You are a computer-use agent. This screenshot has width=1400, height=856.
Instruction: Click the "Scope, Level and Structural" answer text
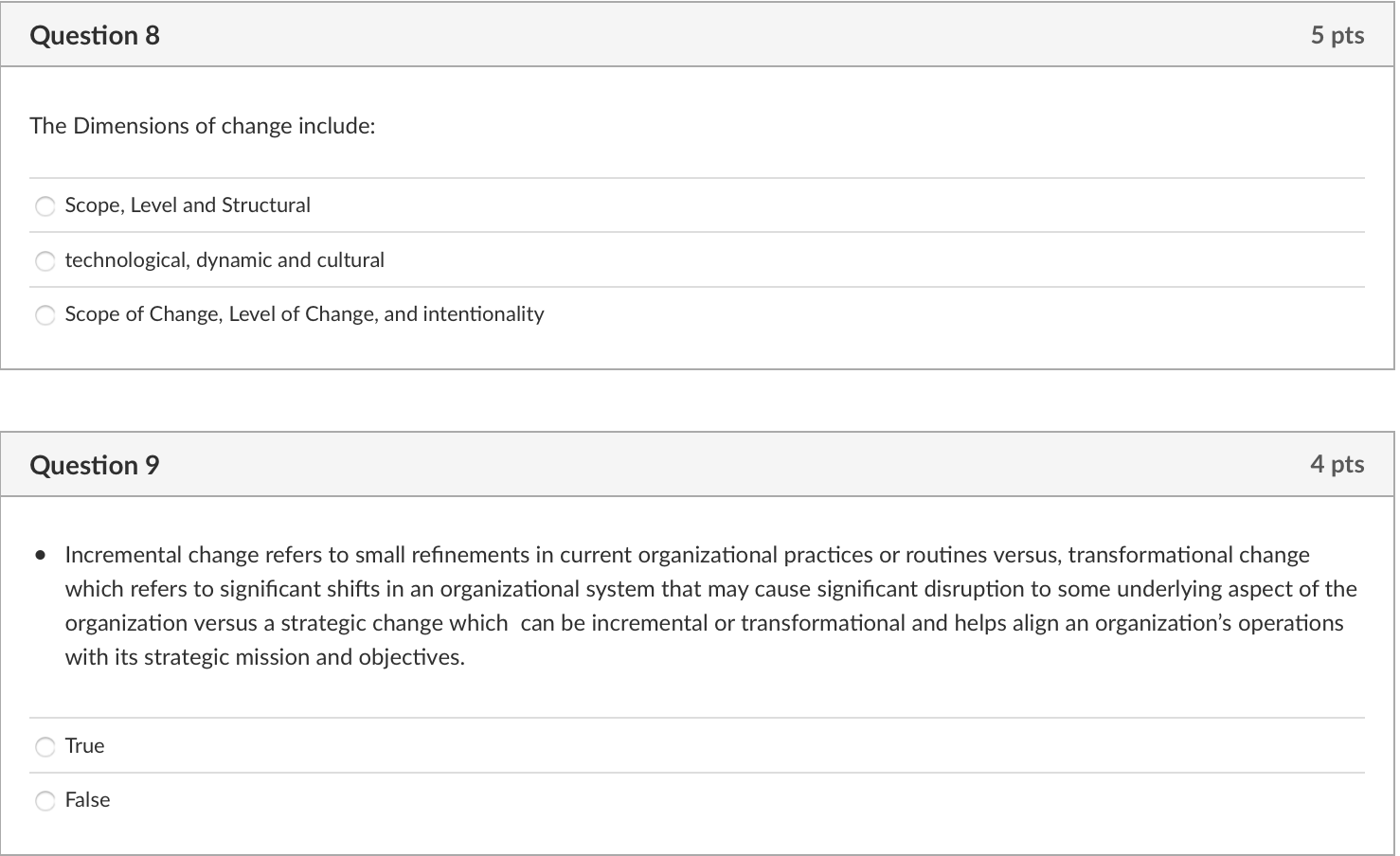click(x=188, y=205)
